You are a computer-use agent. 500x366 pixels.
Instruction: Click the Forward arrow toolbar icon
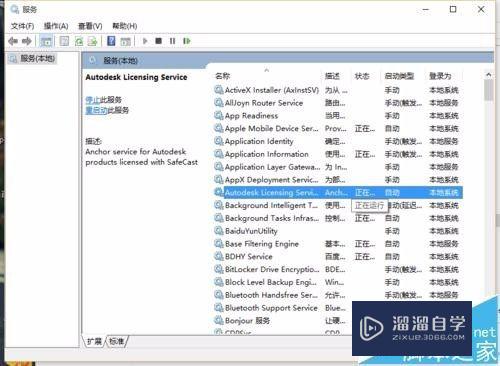(x=27, y=41)
